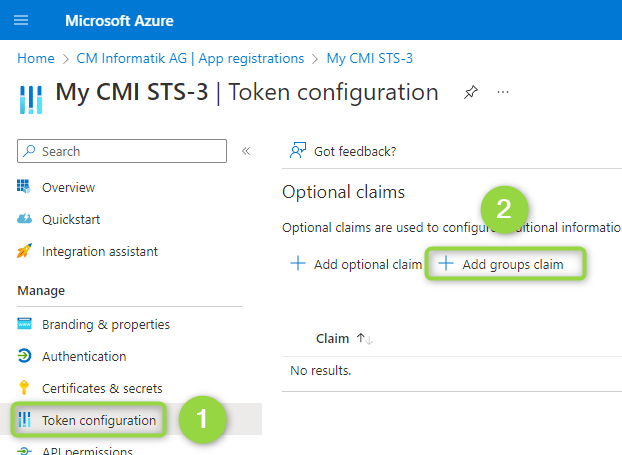Image resolution: width=622 pixels, height=455 pixels.
Task: Open Quickstart in the sidebar
Action: [71, 219]
